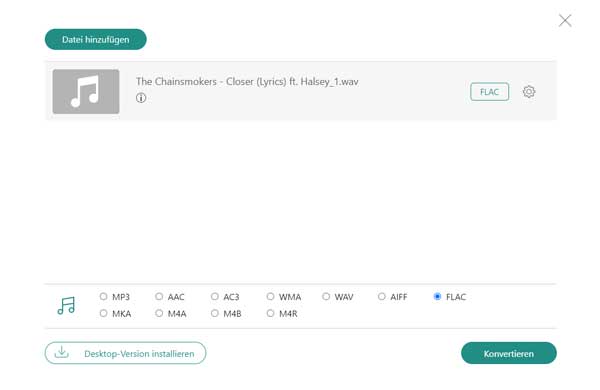The height and width of the screenshot is (390, 600).
Task: Open the FLAC format badge on file row
Action: pyautogui.click(x=489, y=92)
